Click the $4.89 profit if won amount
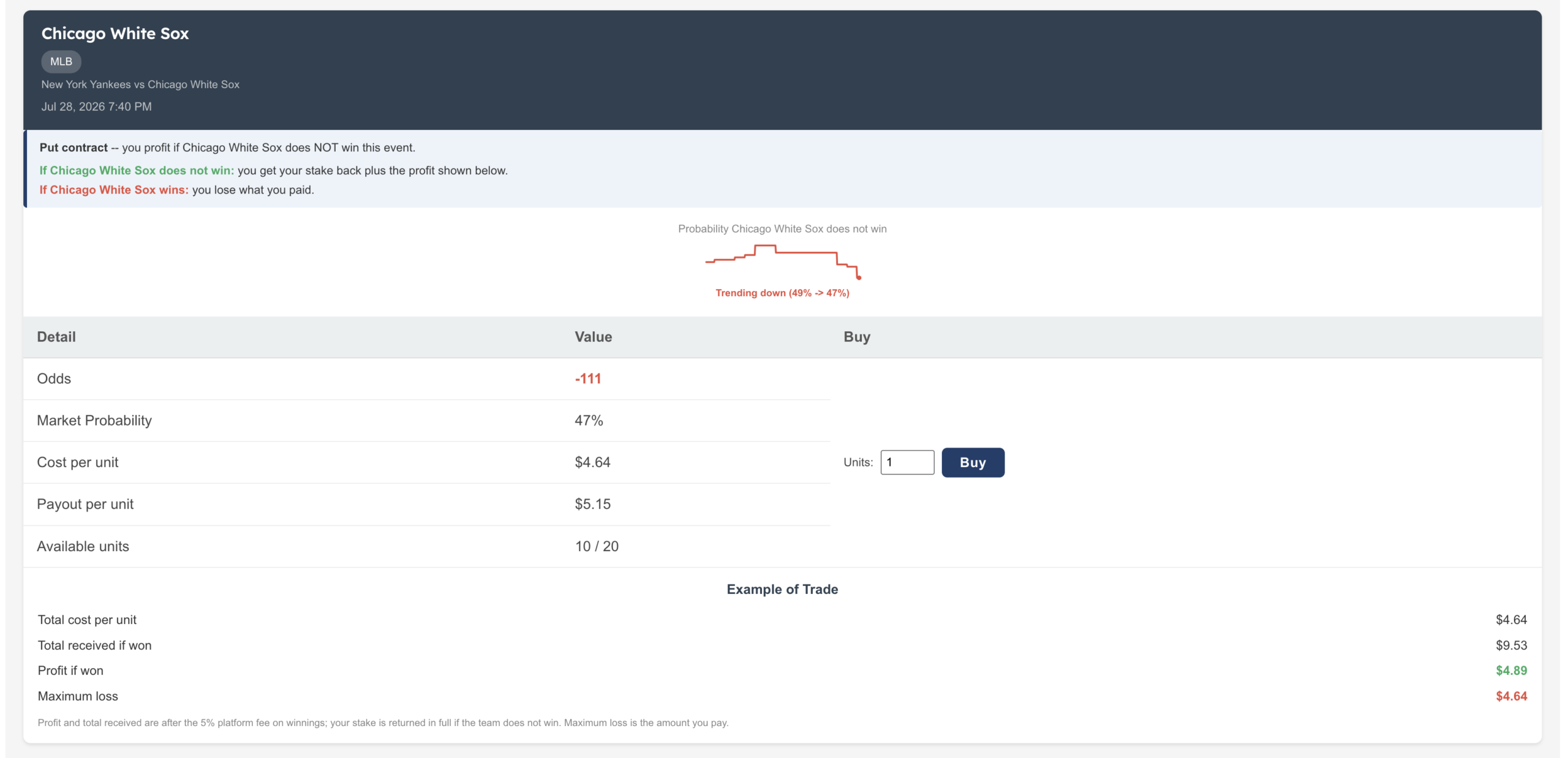This screenshot has height=758, width=1568. coord(1511,671)
